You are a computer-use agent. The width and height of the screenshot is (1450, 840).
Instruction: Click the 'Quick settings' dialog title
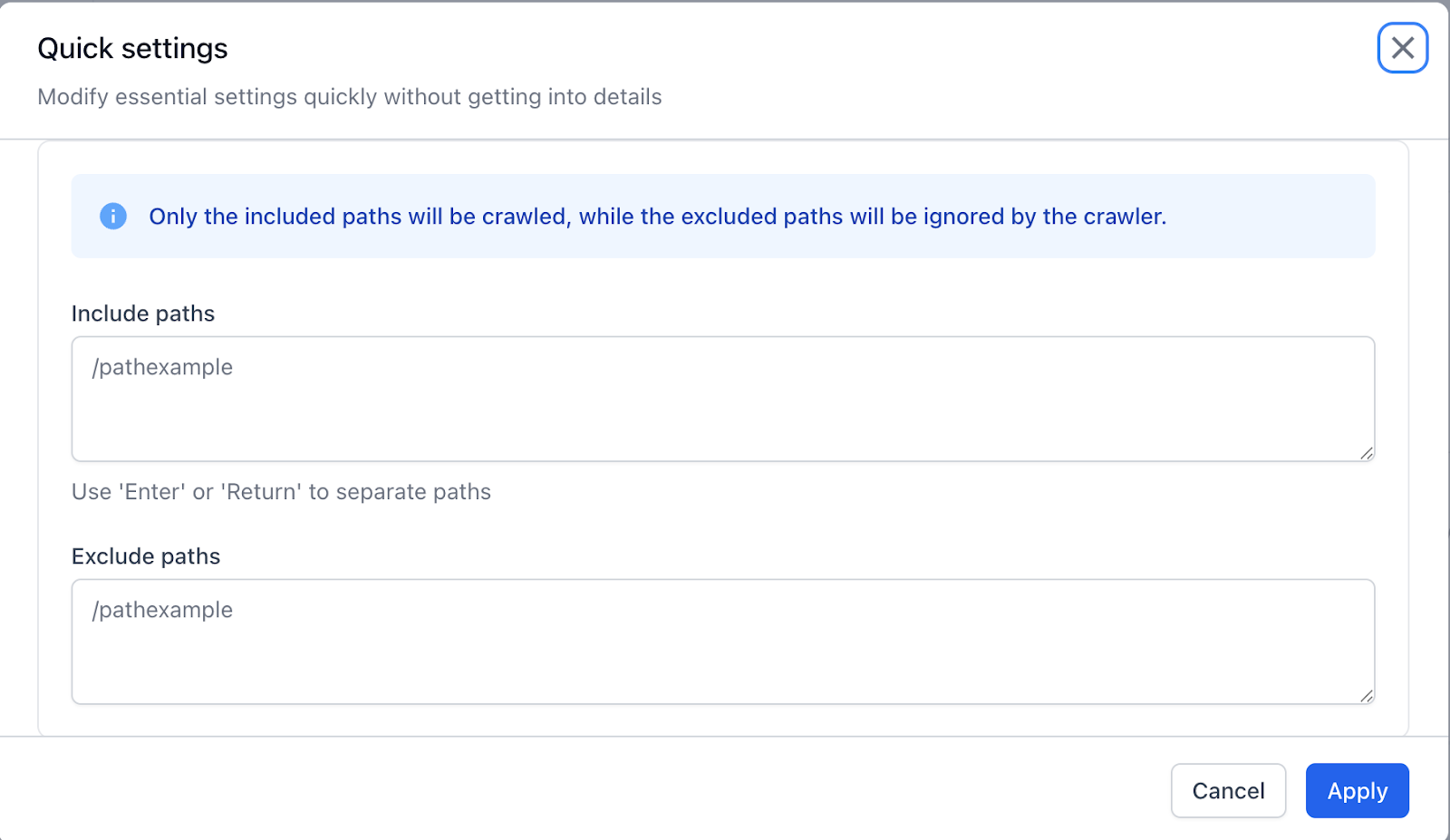(132, 48)
